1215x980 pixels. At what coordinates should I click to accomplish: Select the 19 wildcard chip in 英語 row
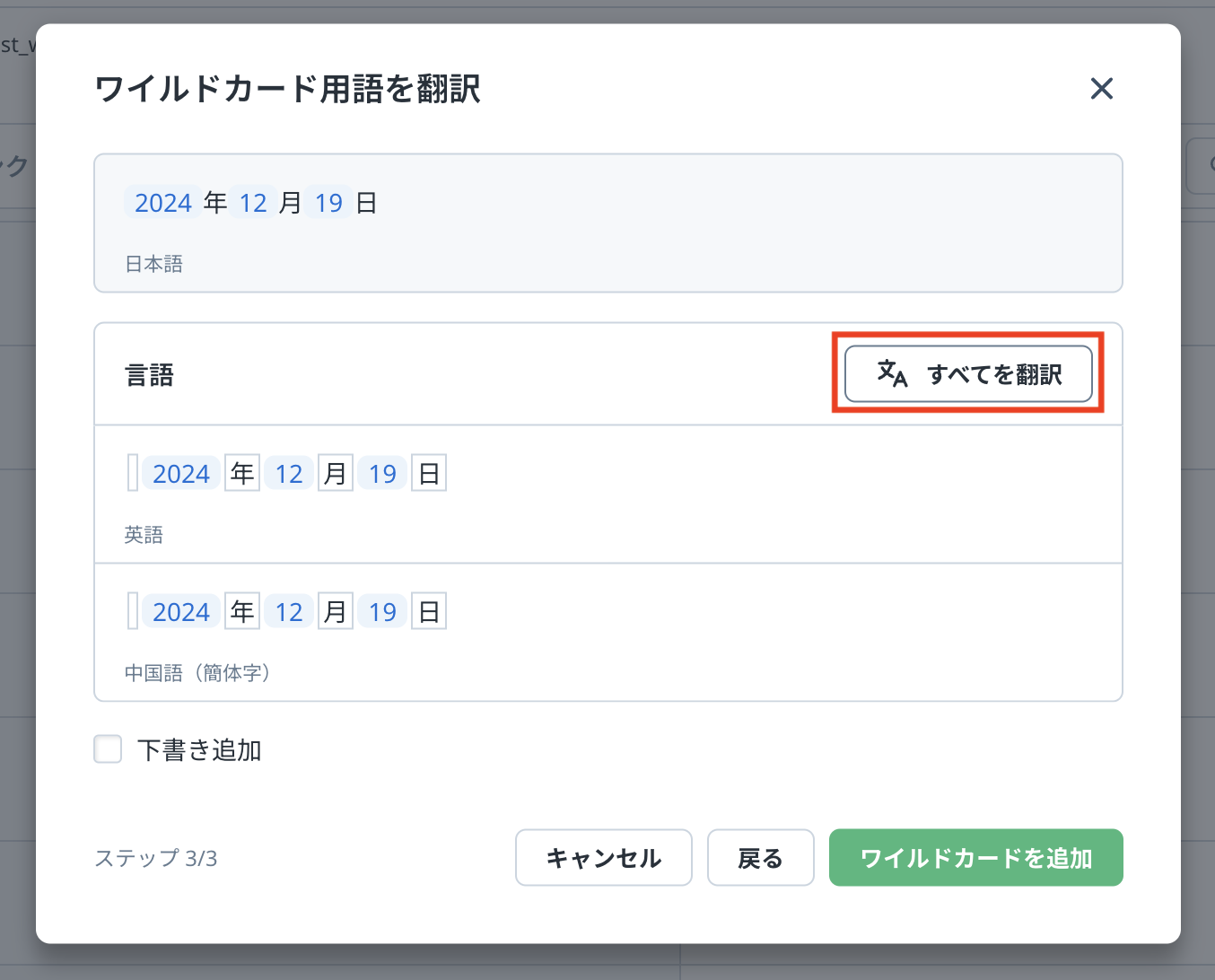tap(382, 473)
